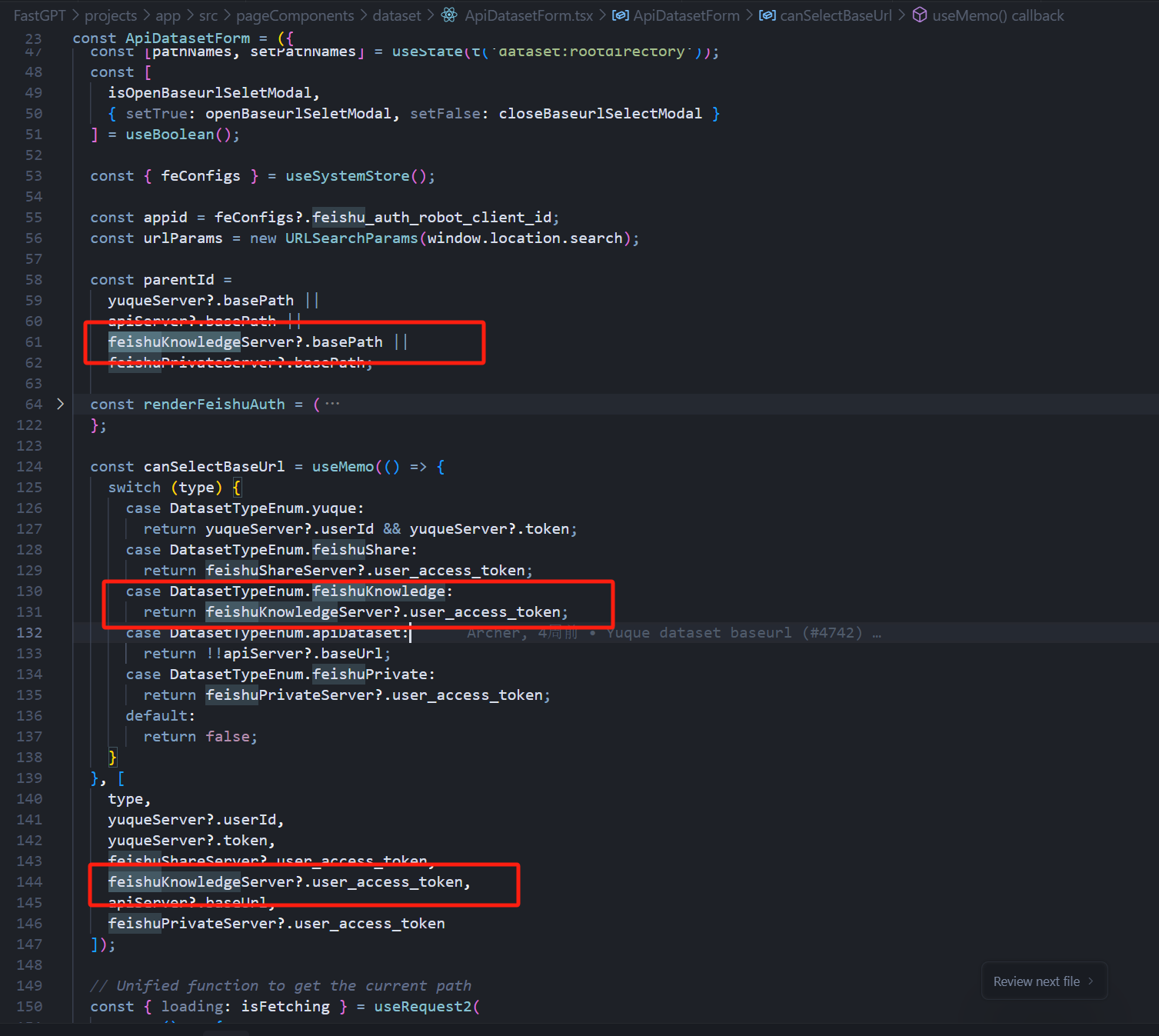Open the projects breadcrumb segment

click(110, 15)
